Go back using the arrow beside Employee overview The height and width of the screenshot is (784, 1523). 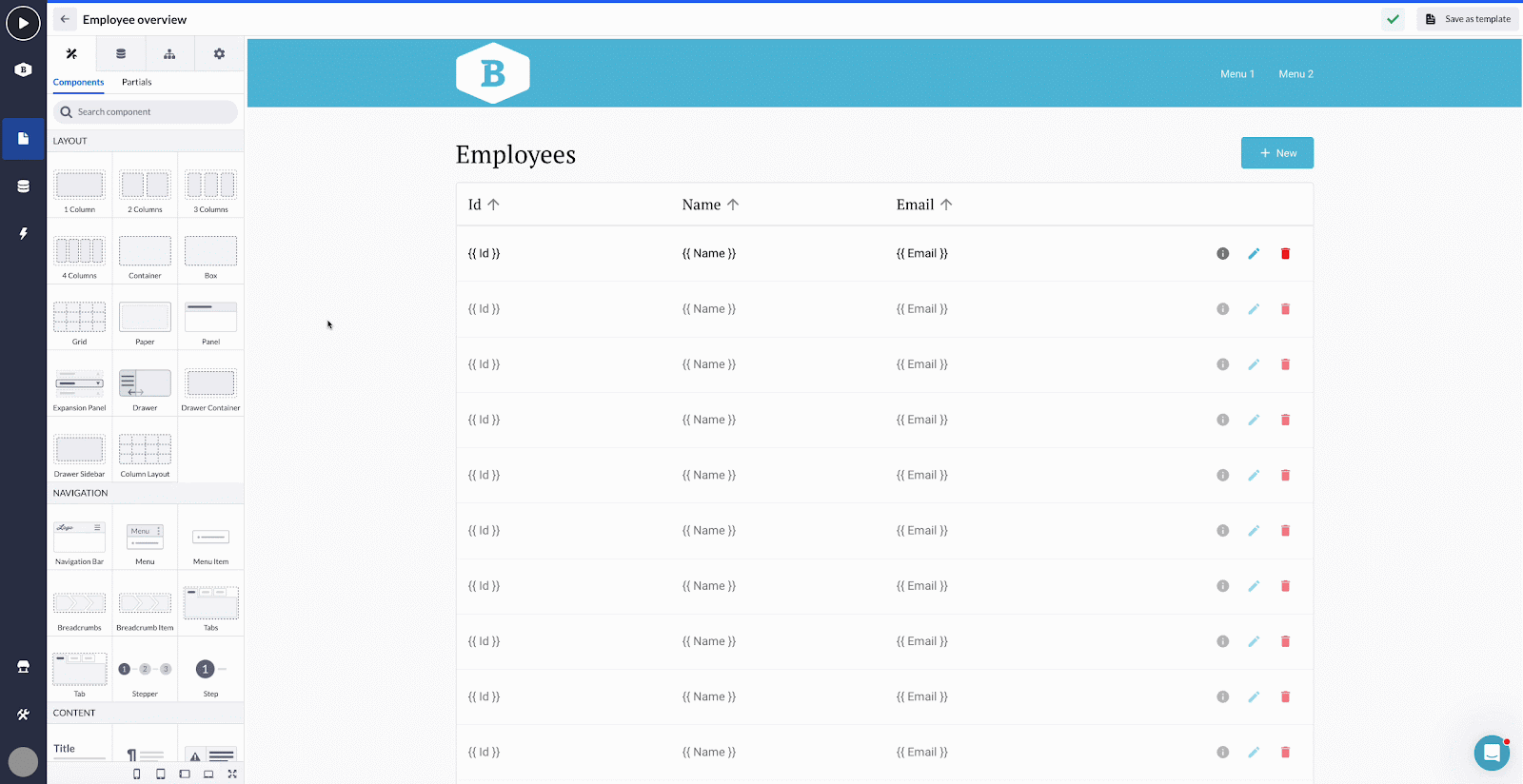coord(65,19)
